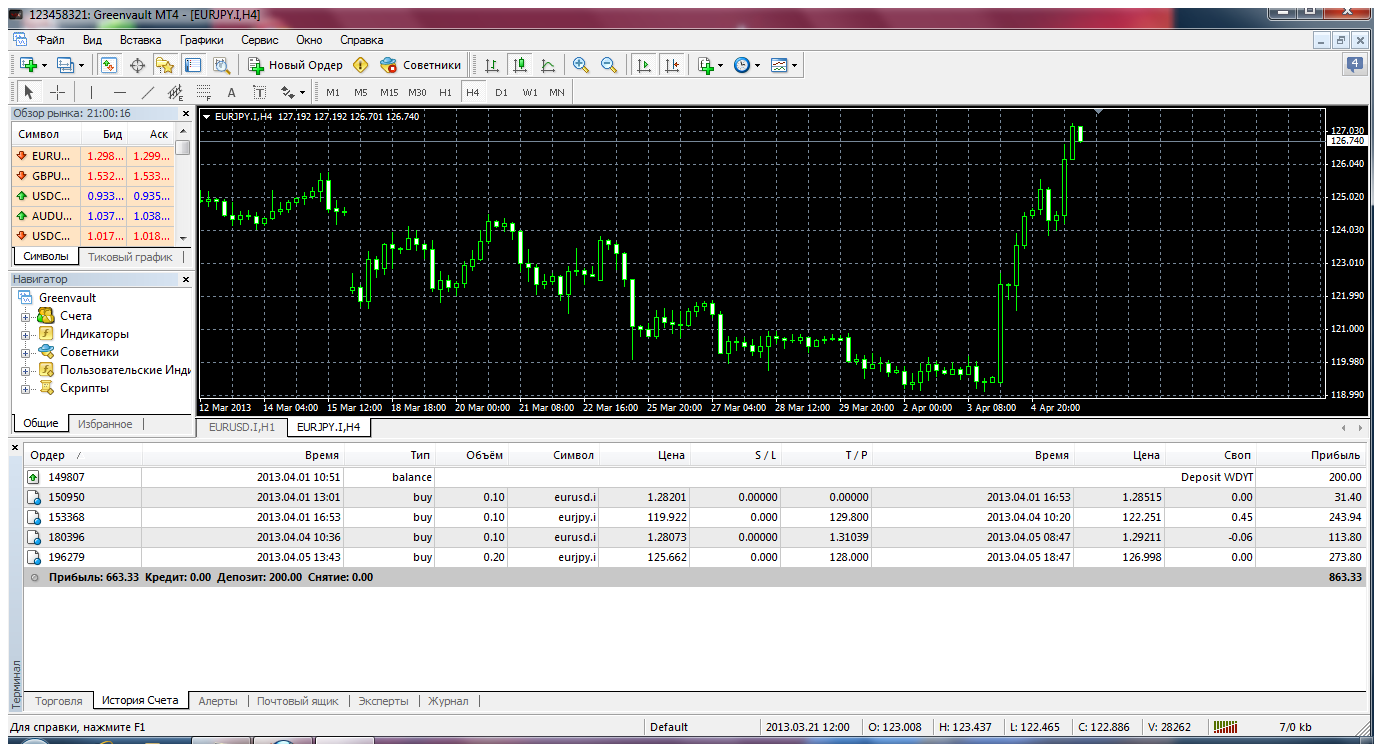1378x744 pixels.
Task: Expand the Советники tree node
Action: 26,352
